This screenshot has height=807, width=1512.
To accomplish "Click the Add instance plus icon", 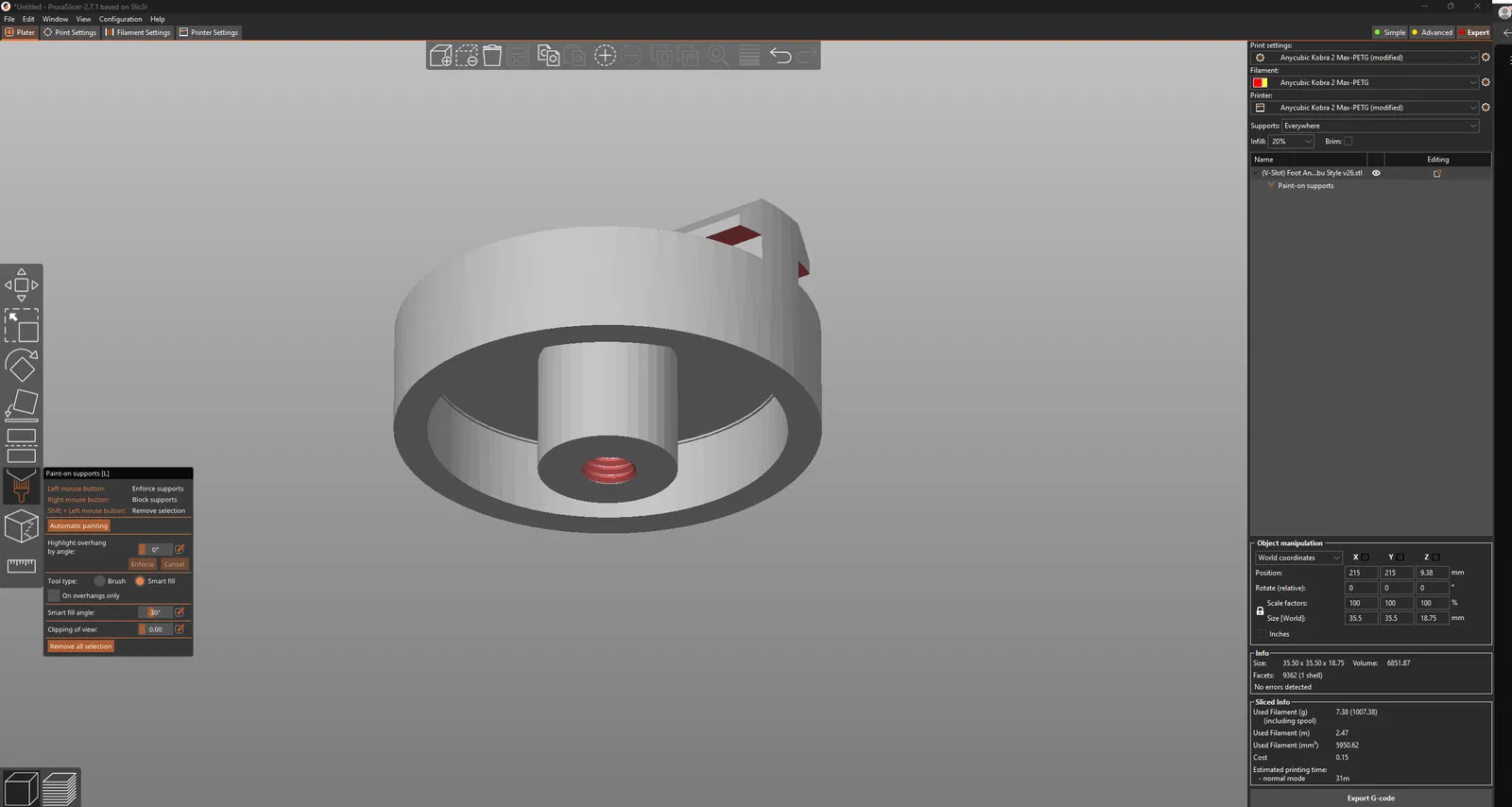I will (x=605, y=56).
